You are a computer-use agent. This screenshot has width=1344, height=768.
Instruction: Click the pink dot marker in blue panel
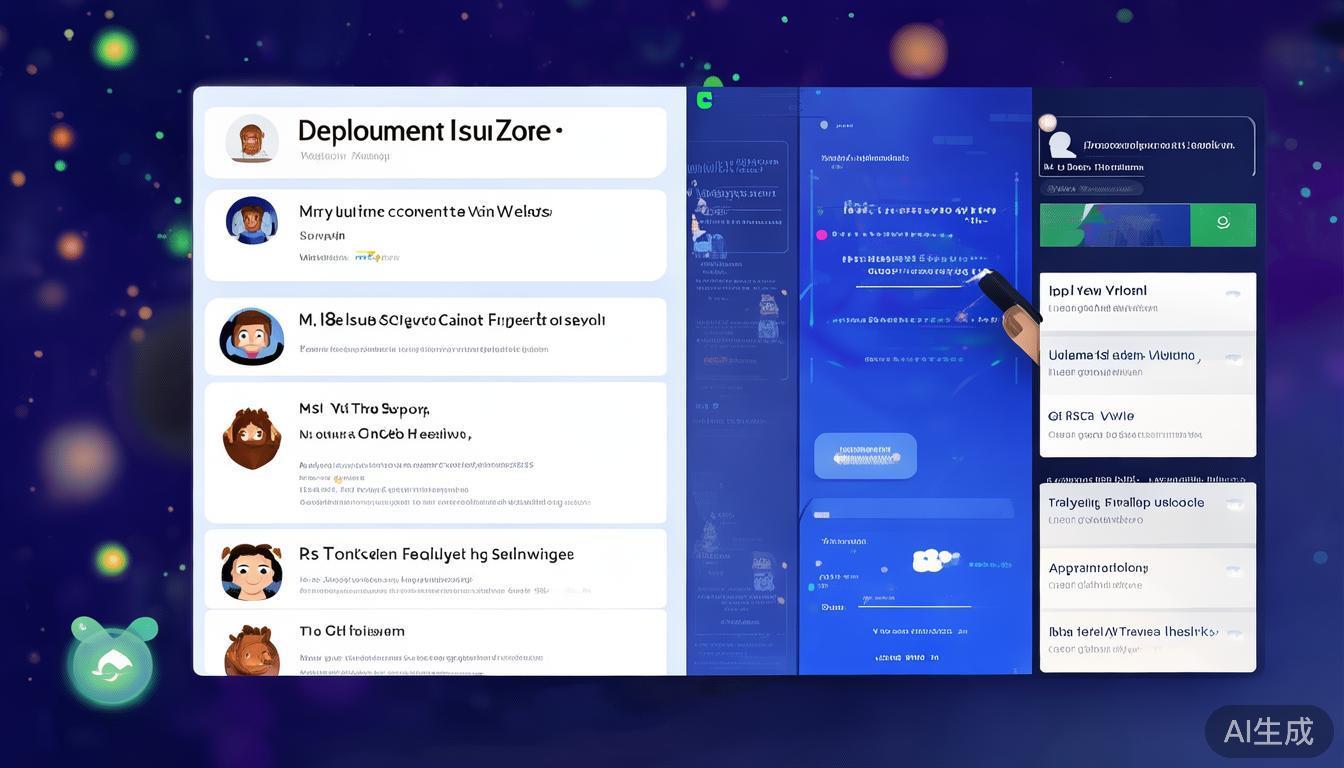click(x=822, y=235)
